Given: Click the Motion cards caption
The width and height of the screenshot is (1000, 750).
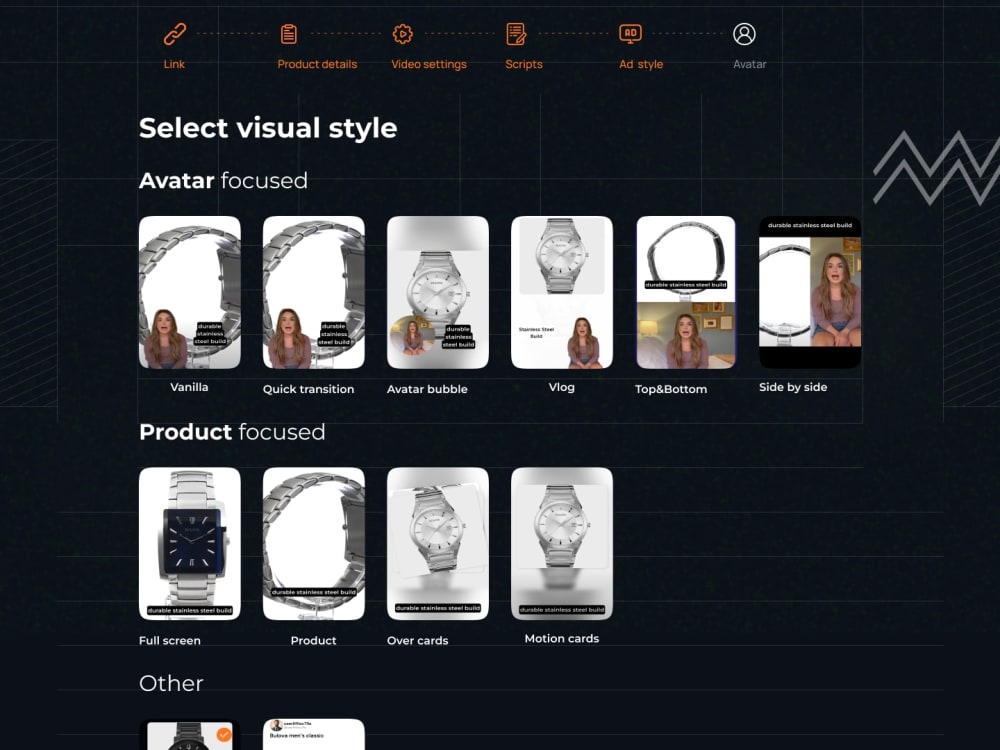Looking at the screenshot, I should pyautogui.click(x=562, y=638).
